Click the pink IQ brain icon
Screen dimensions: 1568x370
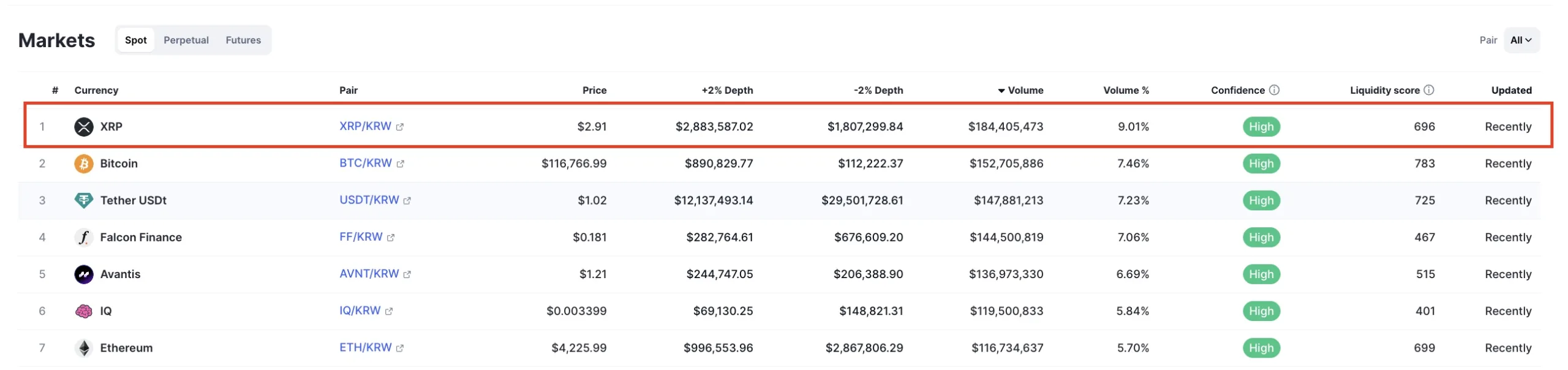84,311
